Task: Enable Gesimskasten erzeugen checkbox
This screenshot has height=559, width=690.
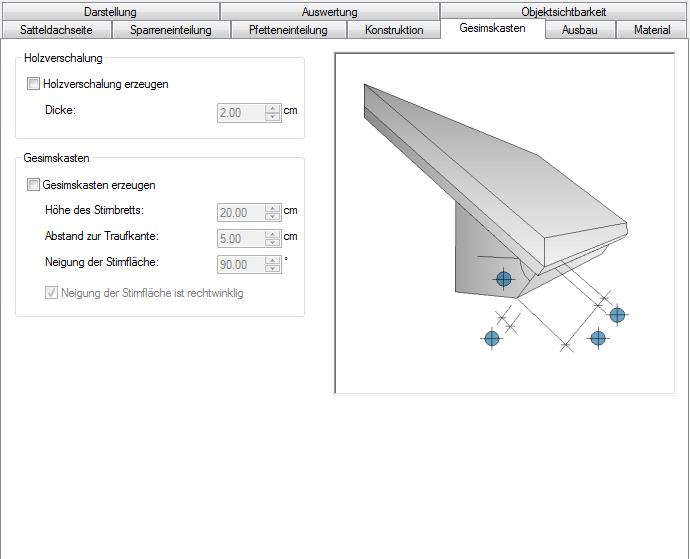Action: coord(33,184)
